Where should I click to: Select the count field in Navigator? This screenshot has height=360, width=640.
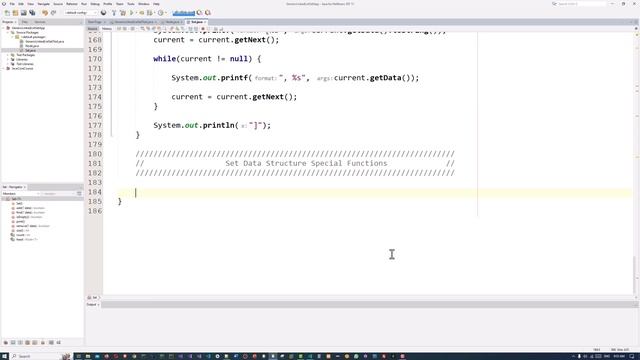[21, 235]
